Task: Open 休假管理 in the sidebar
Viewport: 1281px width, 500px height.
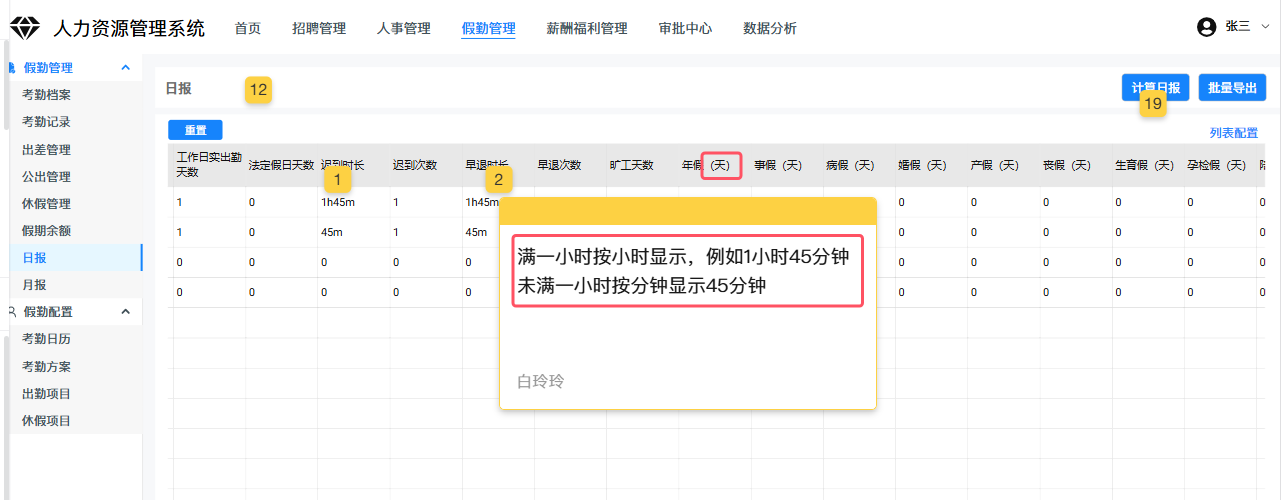Action: pos(46,204)
